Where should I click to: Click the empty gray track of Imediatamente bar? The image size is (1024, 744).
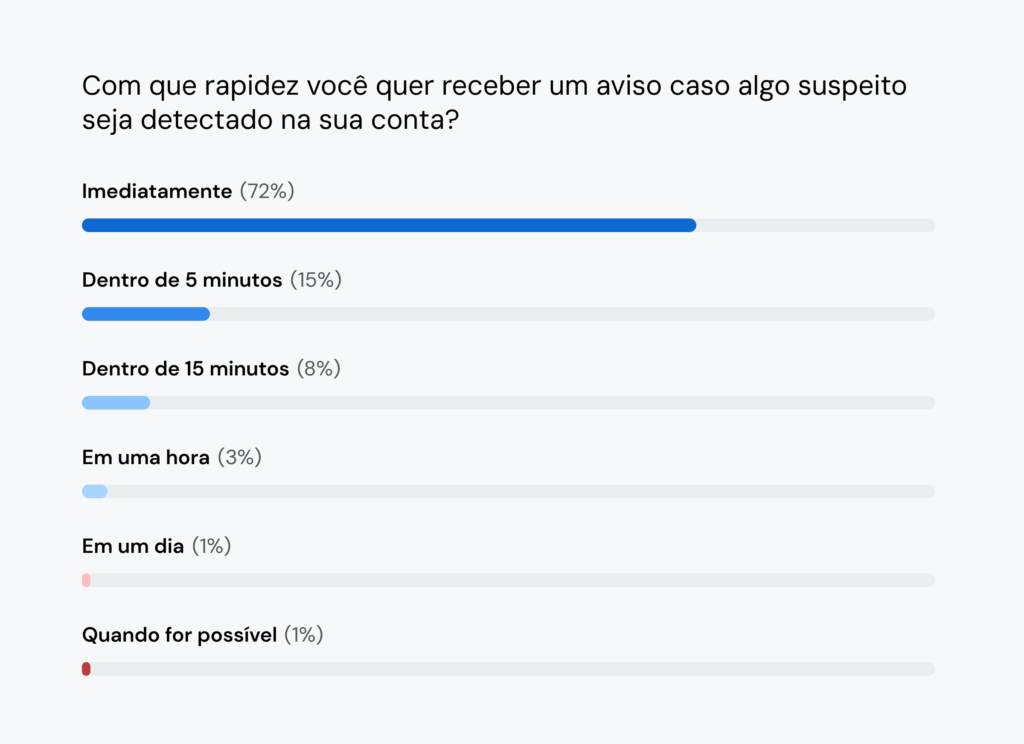pos(815,225)
